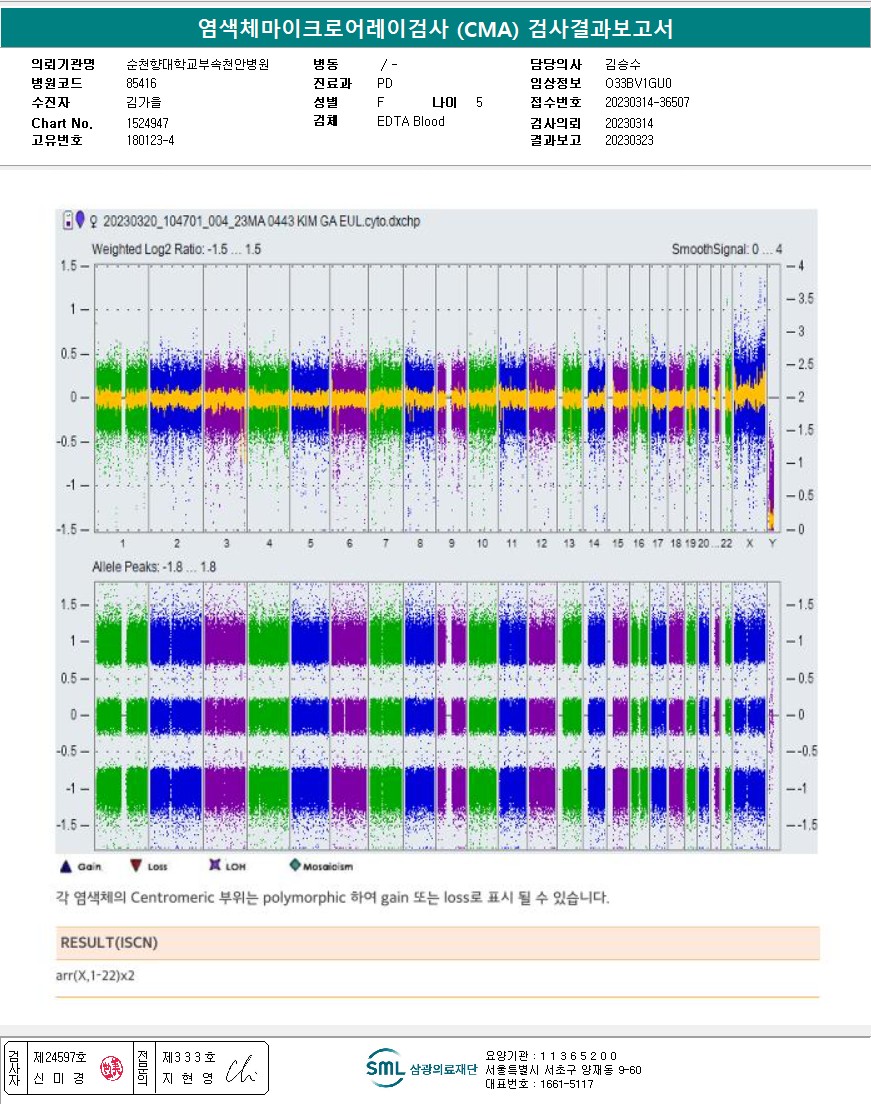Click the Allele Peaks scatter plot
This screenshot has width=871, height=1105.
click(437, 715)
